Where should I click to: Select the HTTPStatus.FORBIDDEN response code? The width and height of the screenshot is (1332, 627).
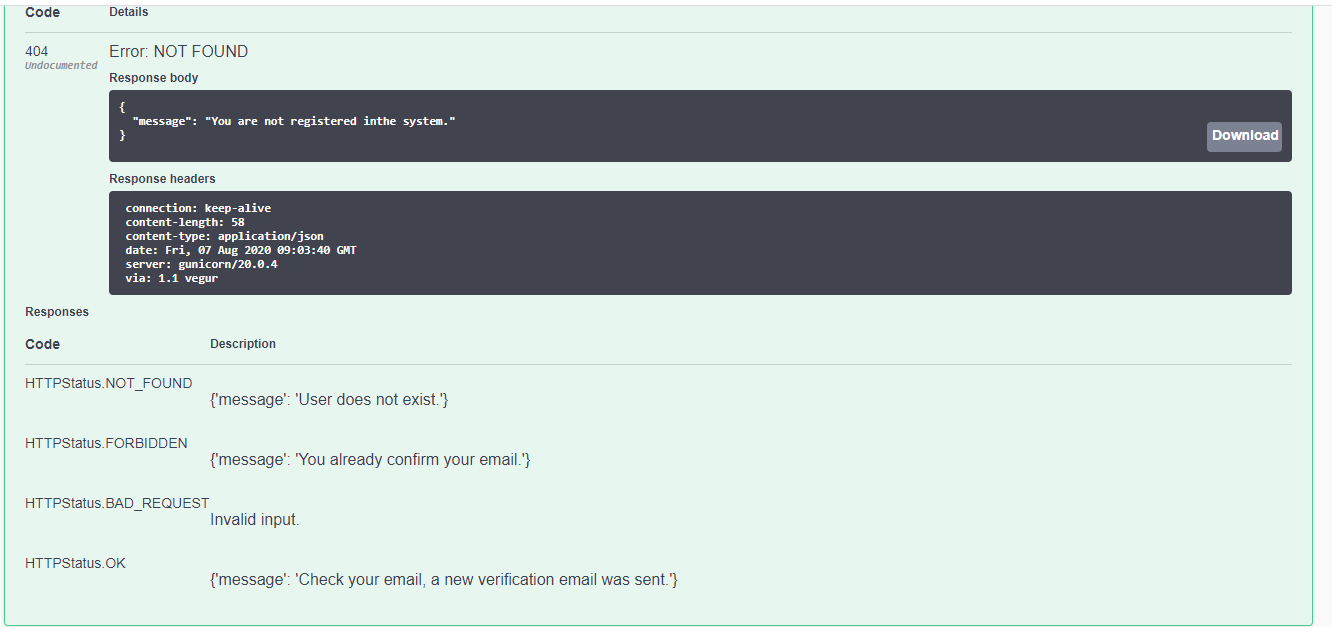(106, 443)
